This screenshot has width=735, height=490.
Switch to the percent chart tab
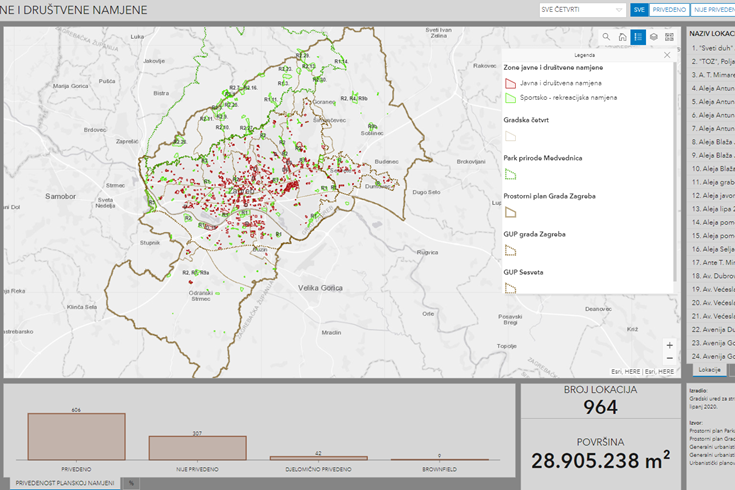tap(130, 483)
